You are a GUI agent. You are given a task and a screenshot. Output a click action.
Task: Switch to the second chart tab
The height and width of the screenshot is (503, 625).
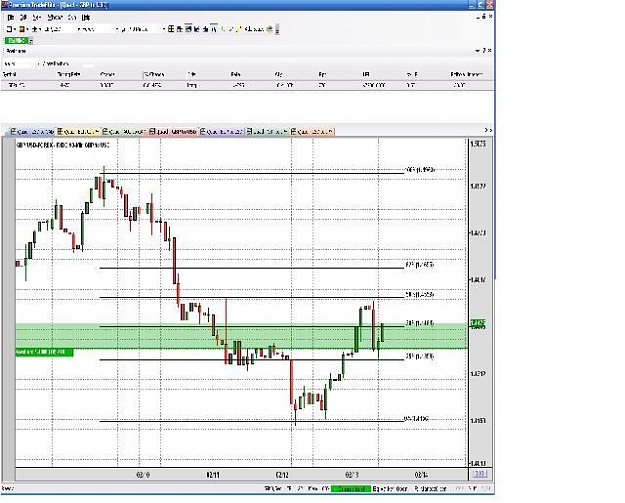(77, 132)
